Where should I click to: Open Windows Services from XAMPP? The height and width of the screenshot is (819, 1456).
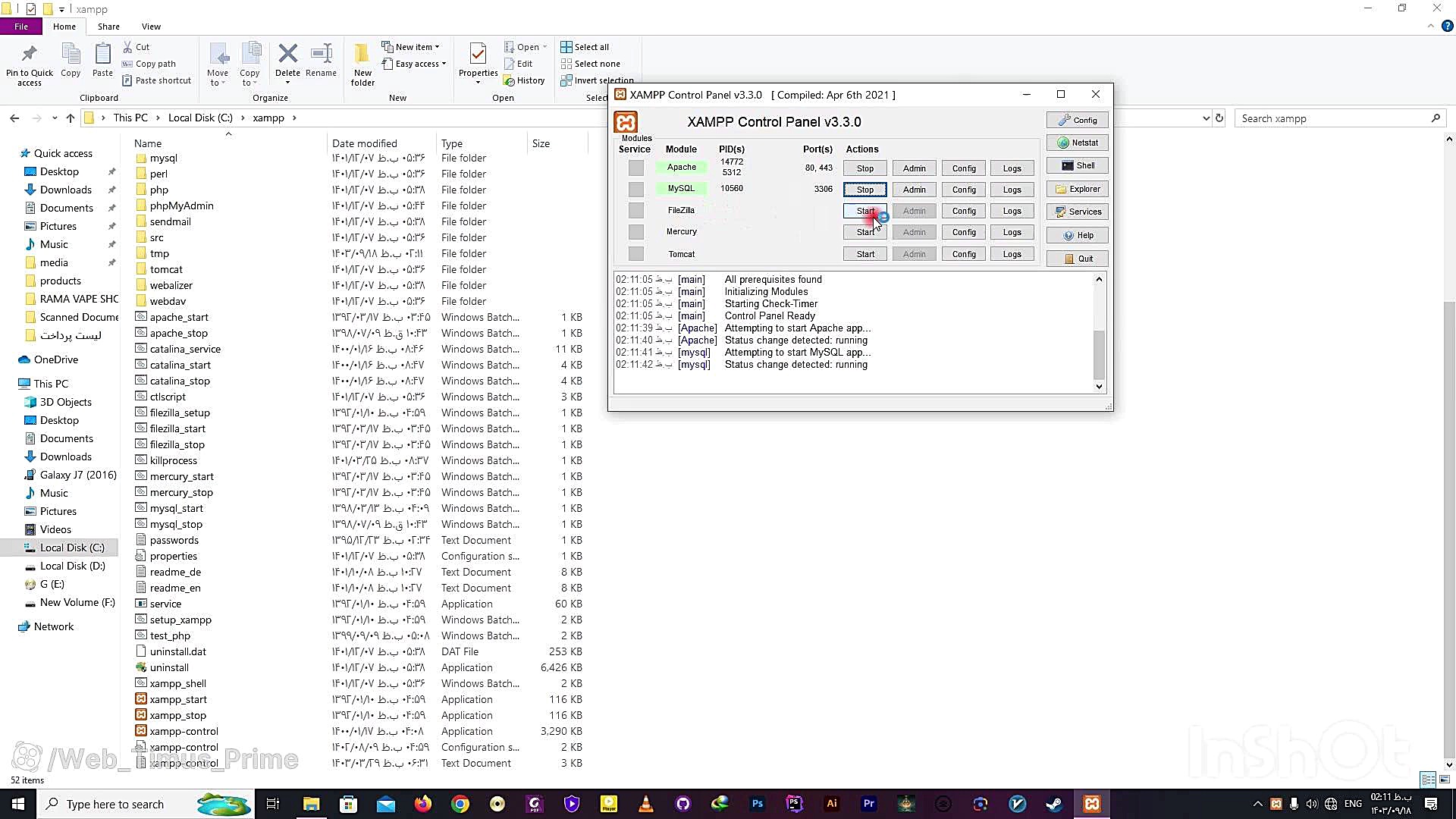(1078, 212)
